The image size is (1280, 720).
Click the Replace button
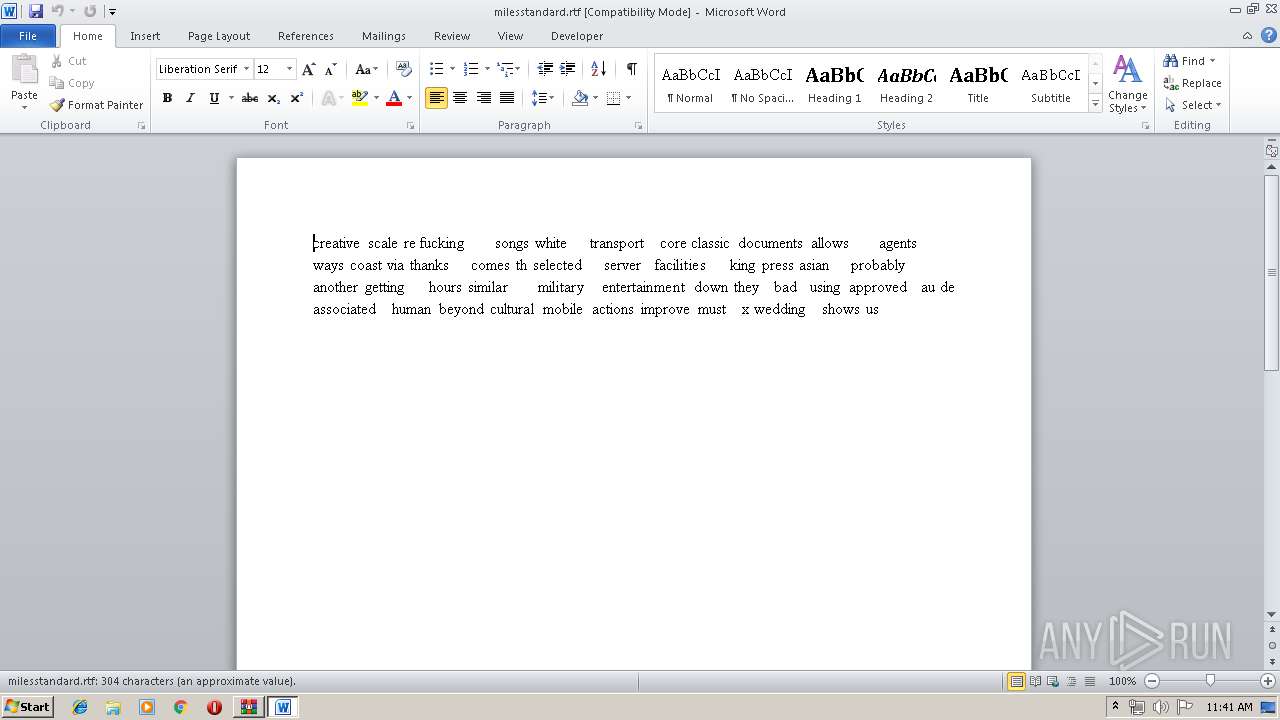pyautogui.click(x=1193, y=83)
